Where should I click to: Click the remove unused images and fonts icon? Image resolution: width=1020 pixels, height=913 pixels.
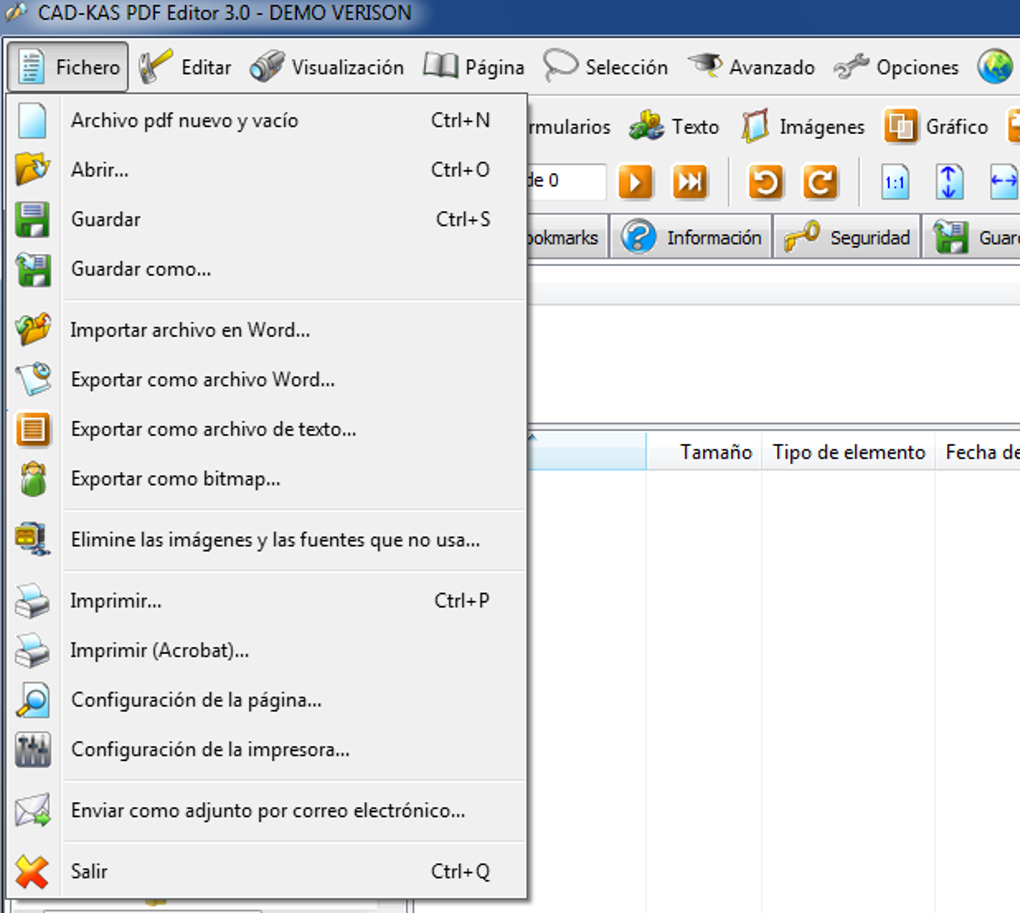[33, 539]
